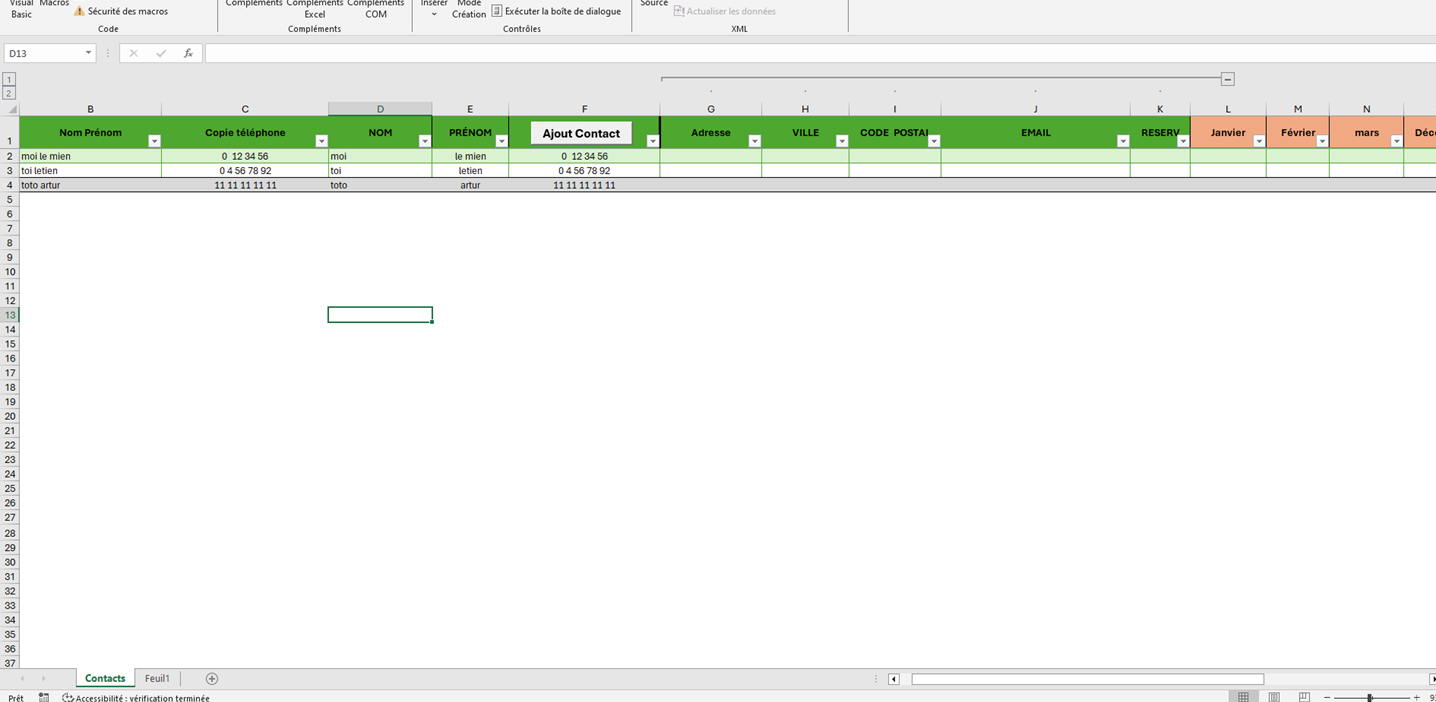This screenshot has width=1436, height=702.
Task: Click the zoom slider handle
Action: click(1370, 697)
